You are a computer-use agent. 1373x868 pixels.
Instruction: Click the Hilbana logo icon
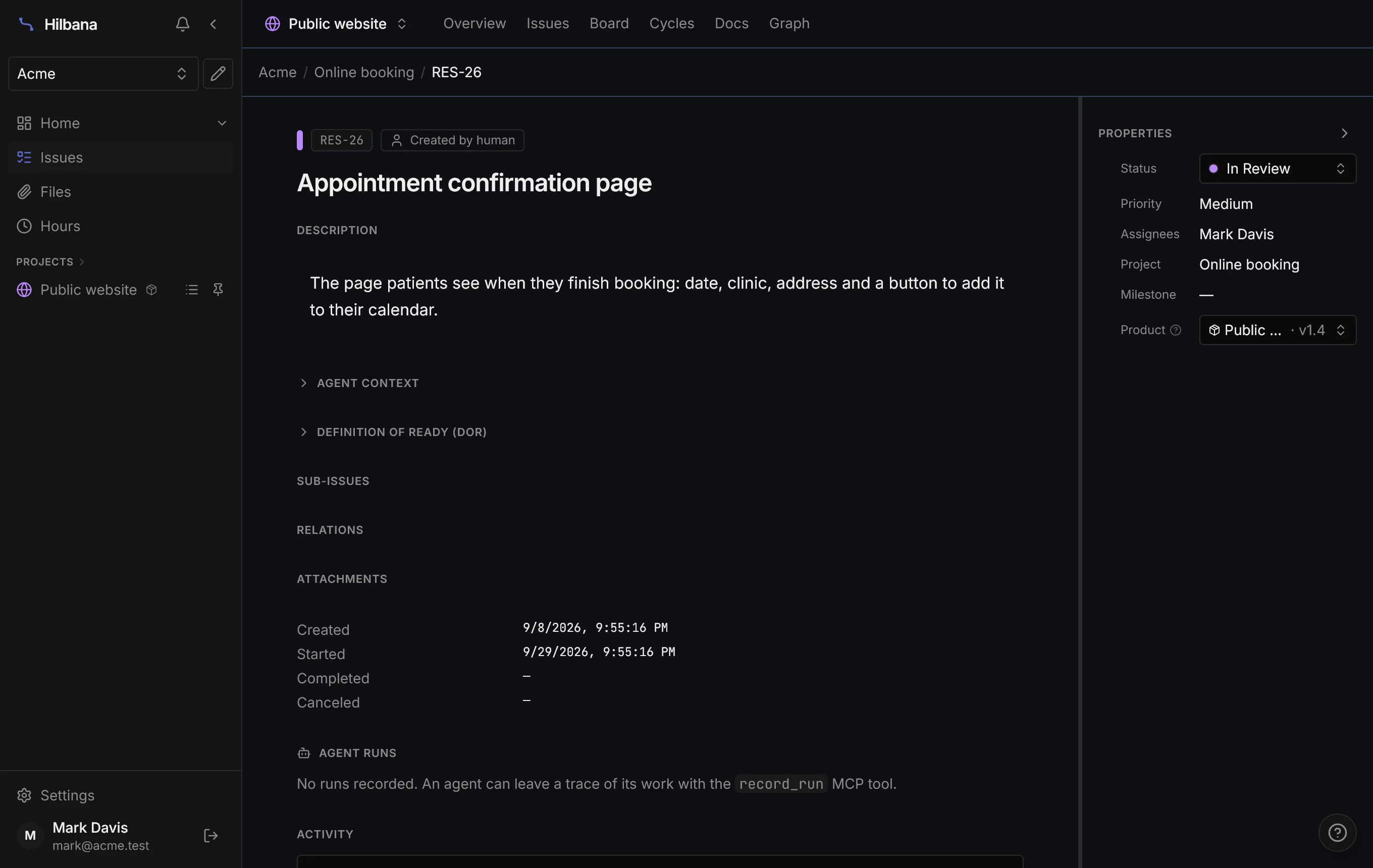[x=26, y=24]
